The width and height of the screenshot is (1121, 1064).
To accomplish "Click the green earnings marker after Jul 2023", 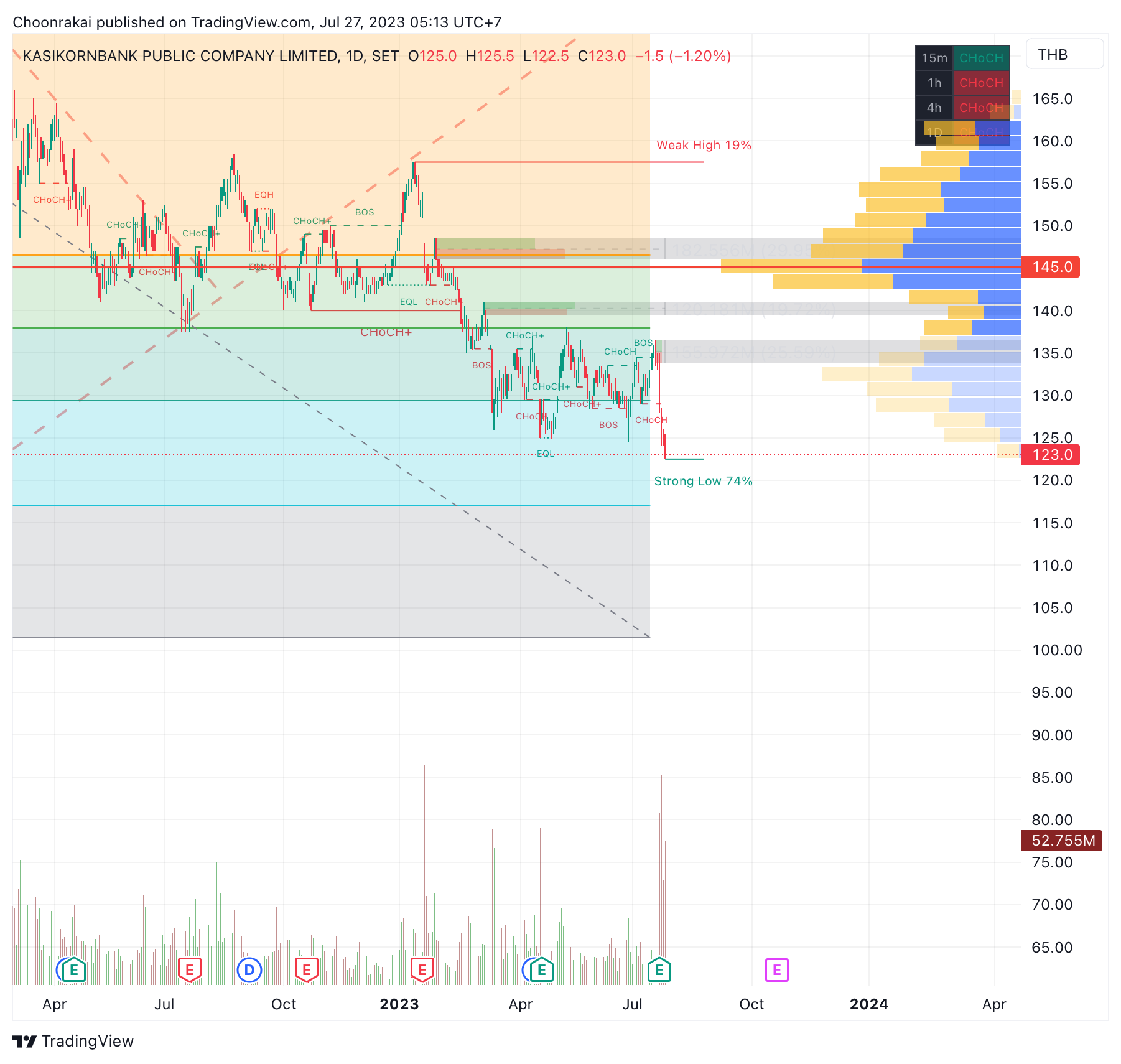I will (659, 969).
